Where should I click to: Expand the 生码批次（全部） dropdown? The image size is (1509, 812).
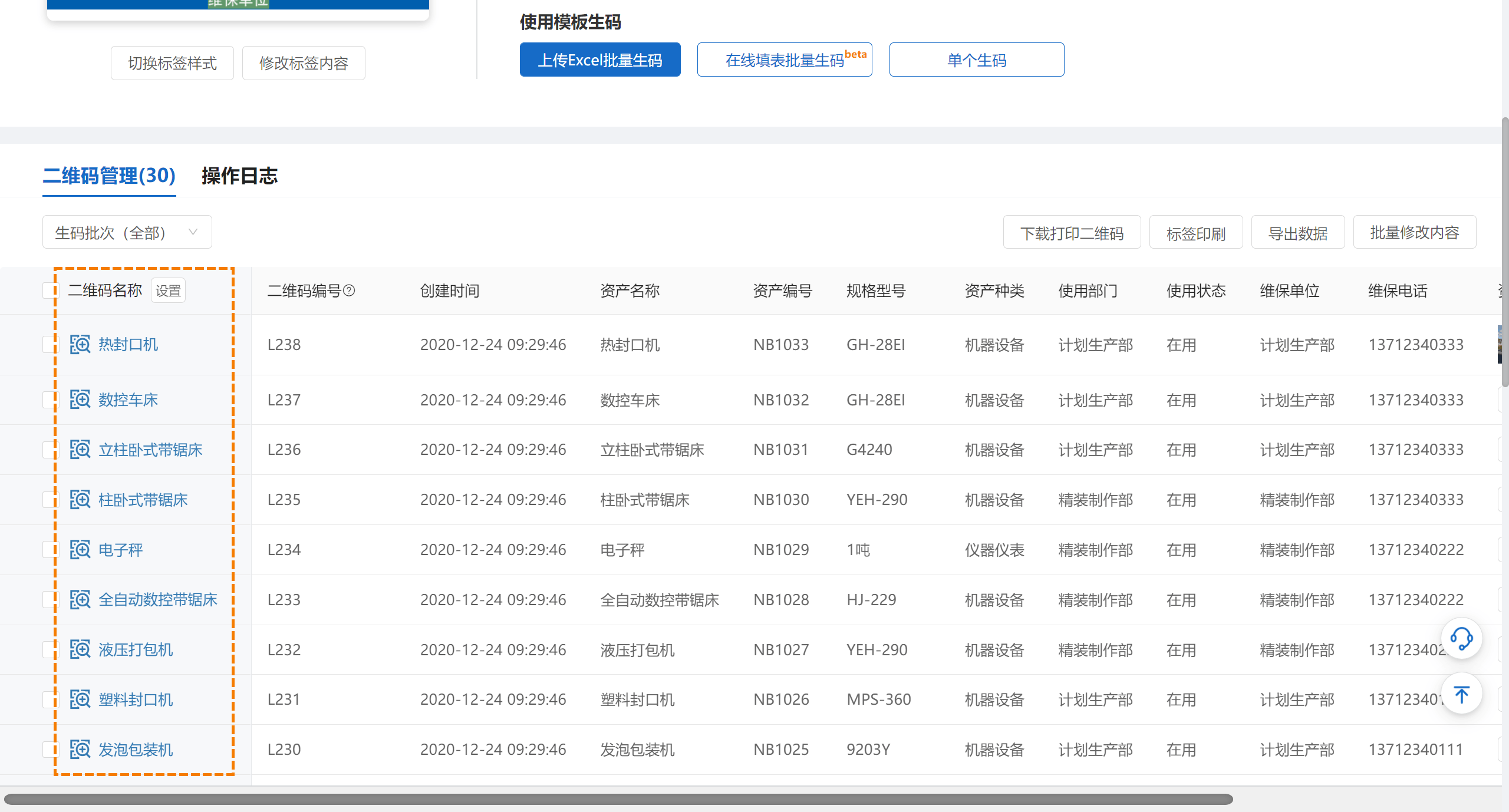click(127, 233)
